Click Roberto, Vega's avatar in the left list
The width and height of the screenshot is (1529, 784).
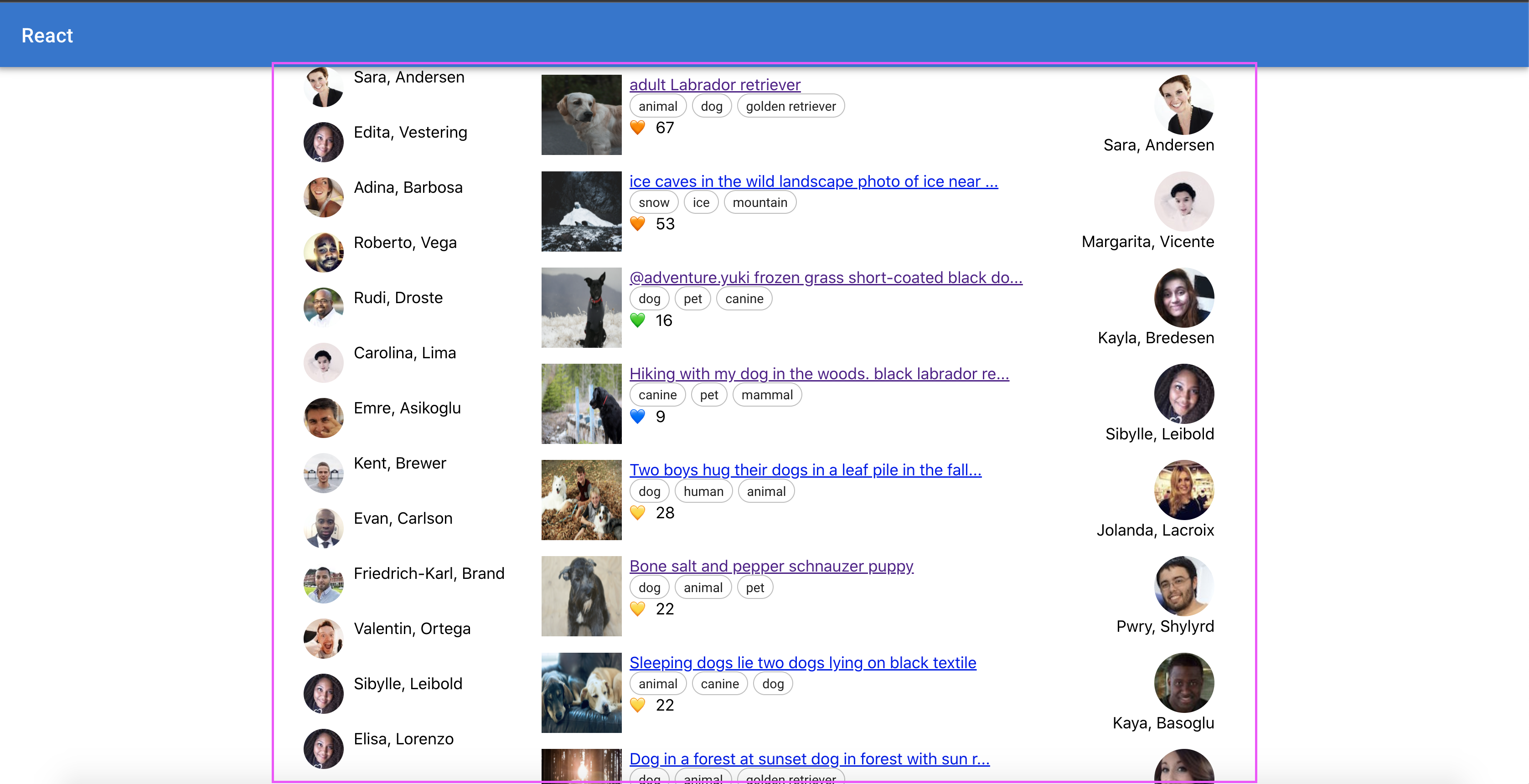click(x=324, y=252)
